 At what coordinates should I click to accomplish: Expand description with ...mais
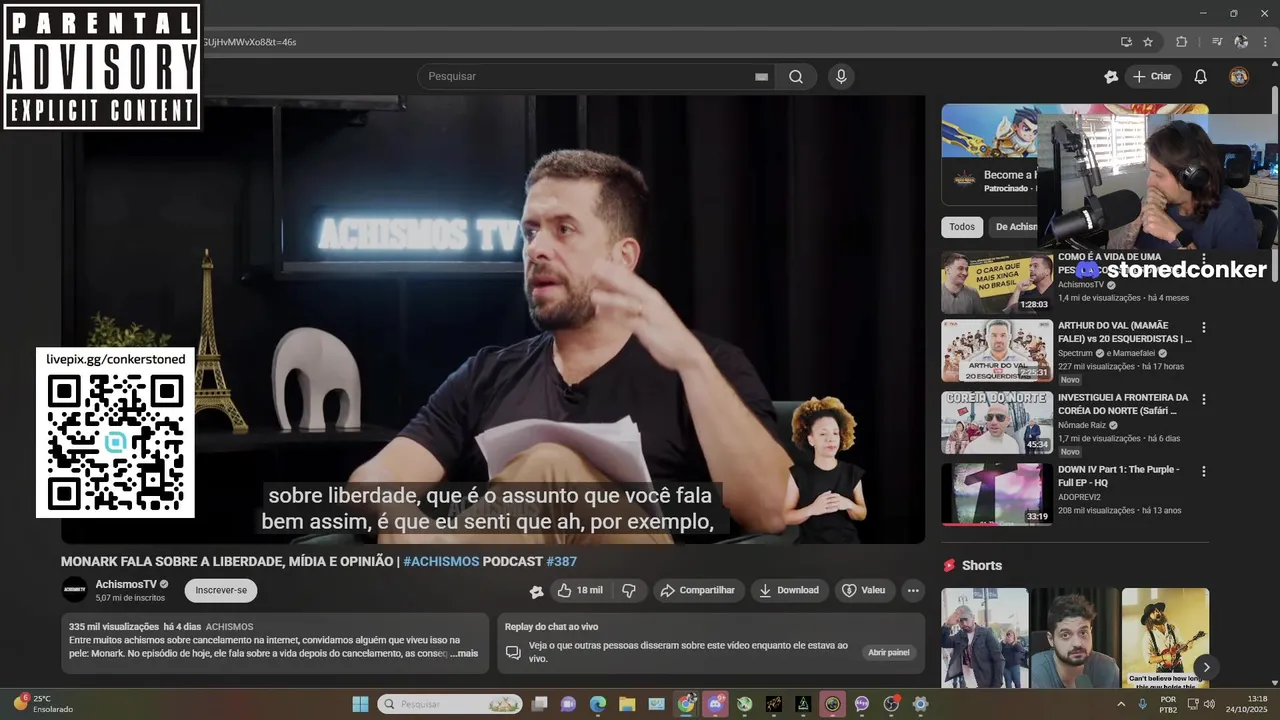(465, 654)
